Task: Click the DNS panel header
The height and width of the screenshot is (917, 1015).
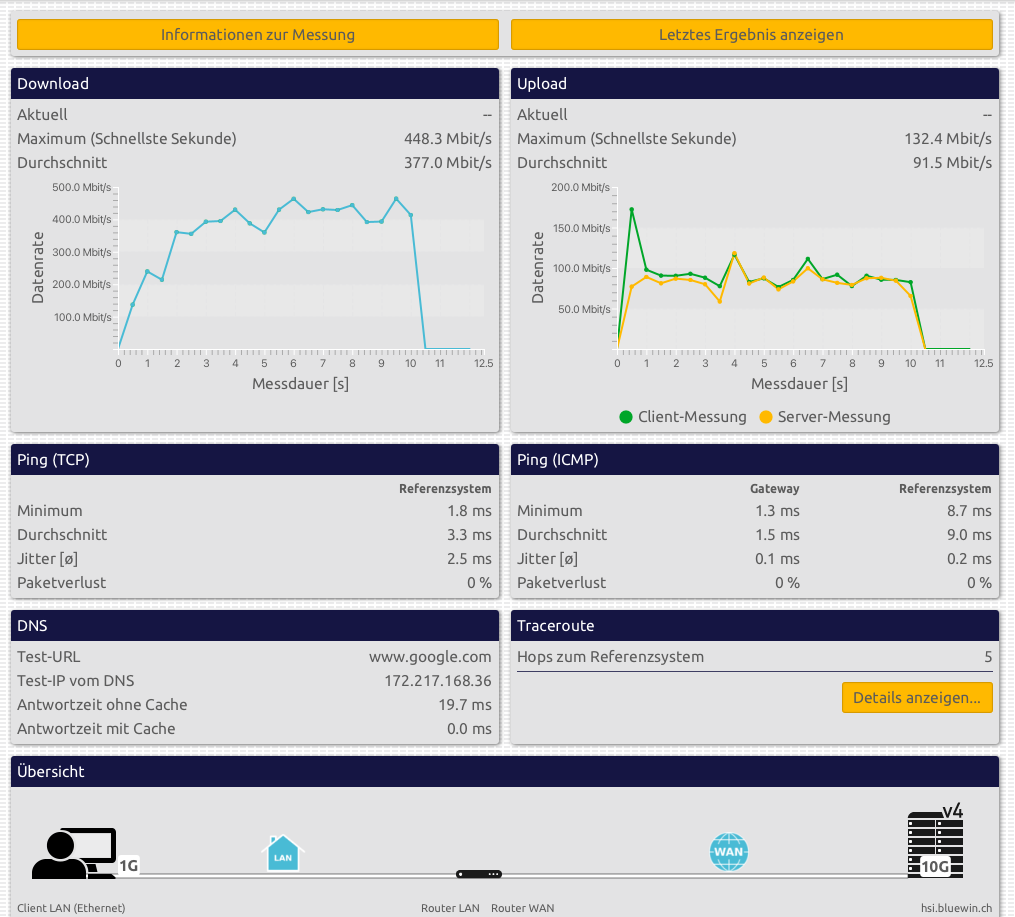Action: tap(255, 626)
